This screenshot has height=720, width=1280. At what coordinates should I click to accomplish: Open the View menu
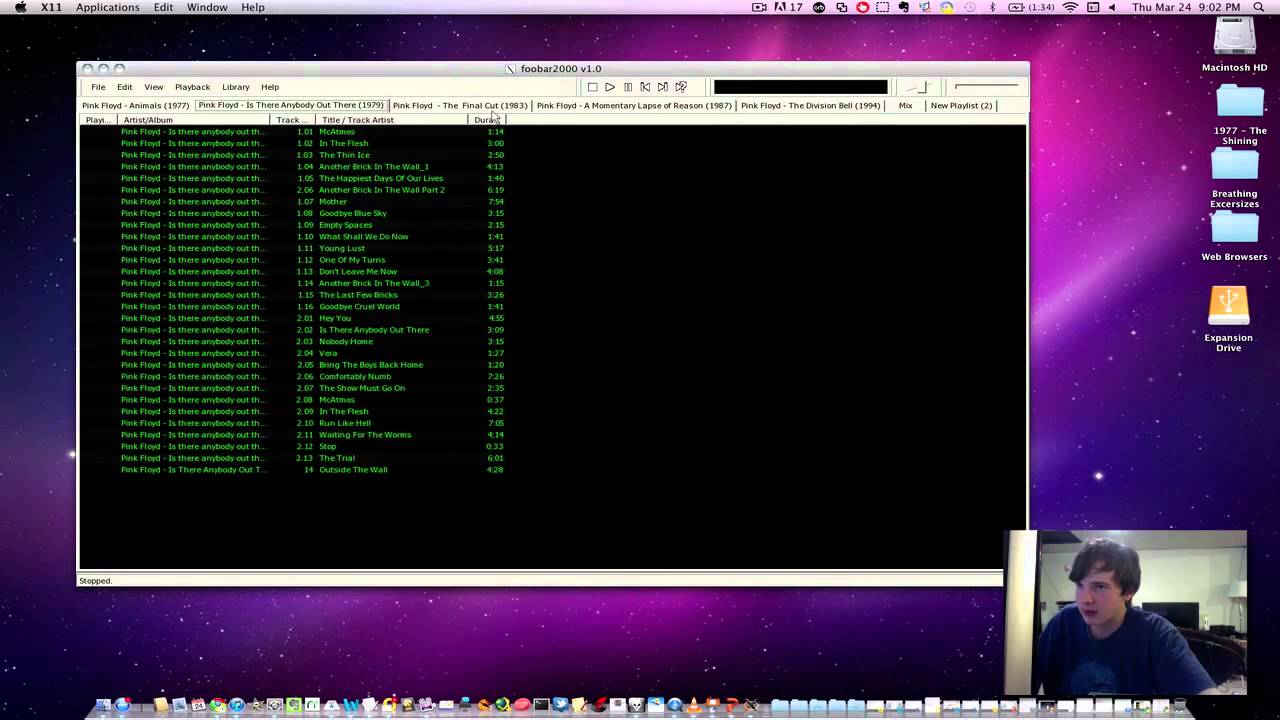153,87
